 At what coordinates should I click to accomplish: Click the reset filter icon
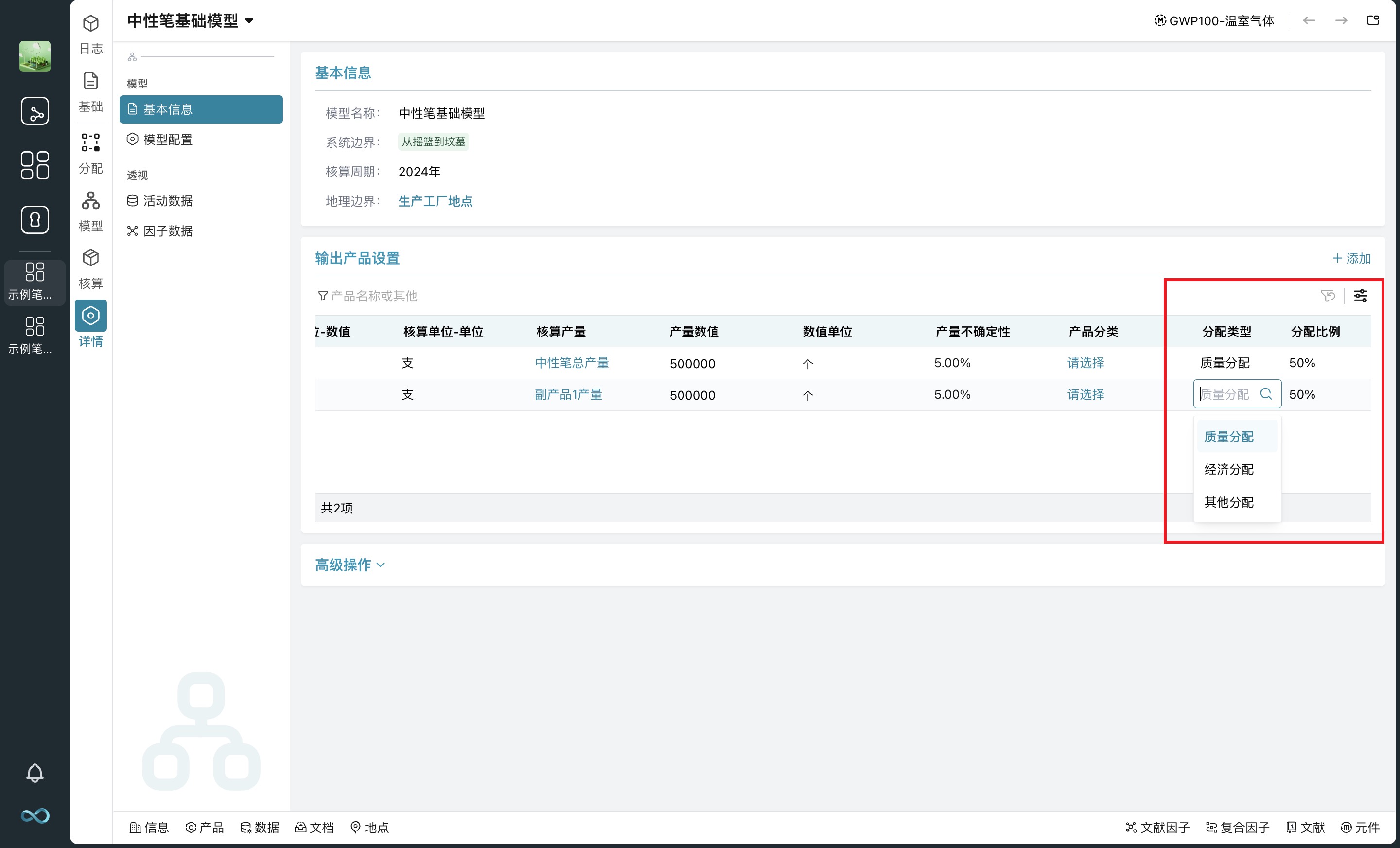point(1328,296)
